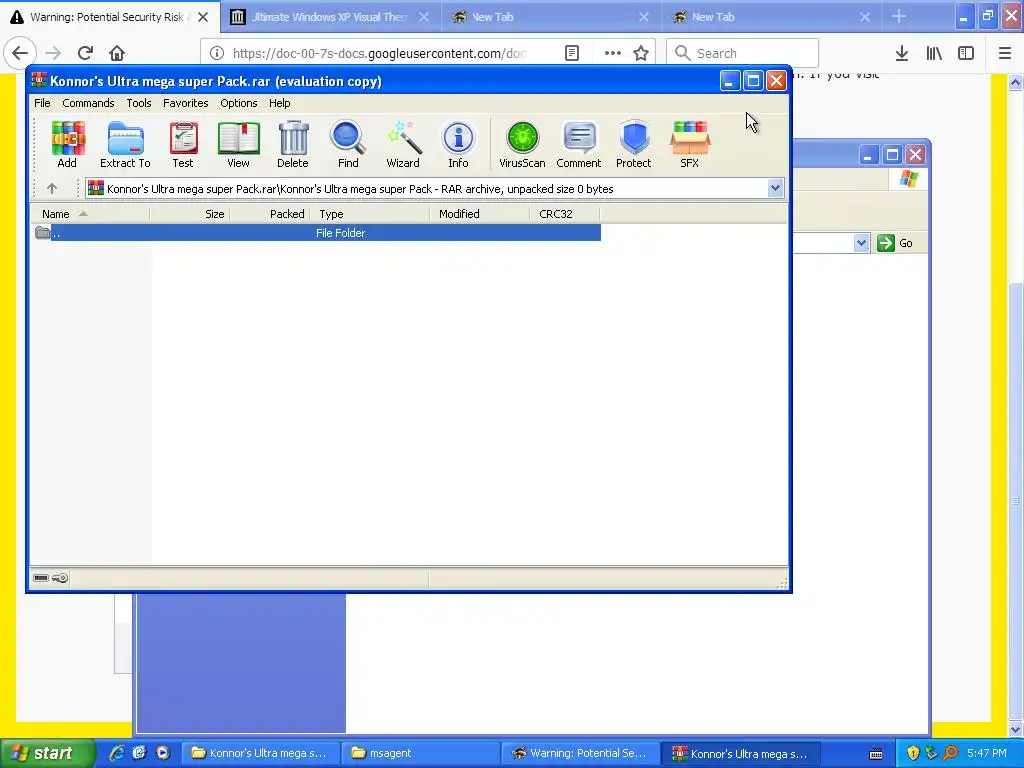The height and width of the screenshot is (768, 1024).
Task: Click the taskbar clock showing 5:47 PM
Action: [987, 754]
